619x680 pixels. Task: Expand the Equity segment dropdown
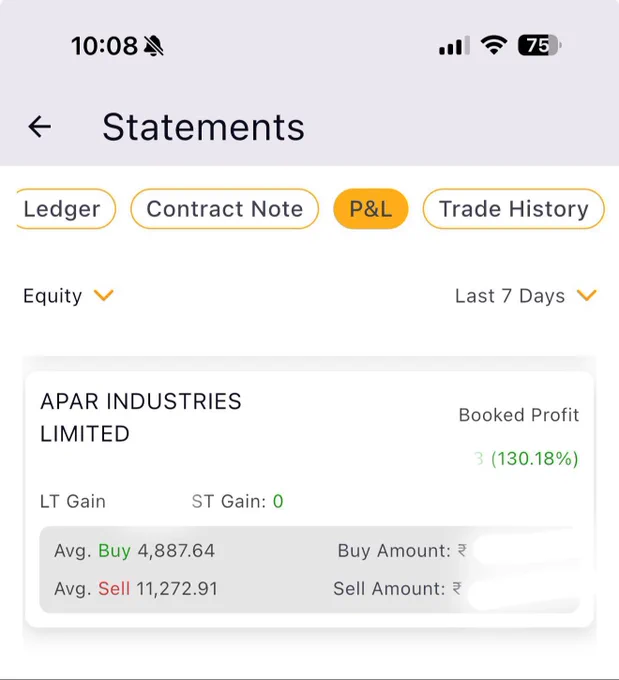(68, 296)
